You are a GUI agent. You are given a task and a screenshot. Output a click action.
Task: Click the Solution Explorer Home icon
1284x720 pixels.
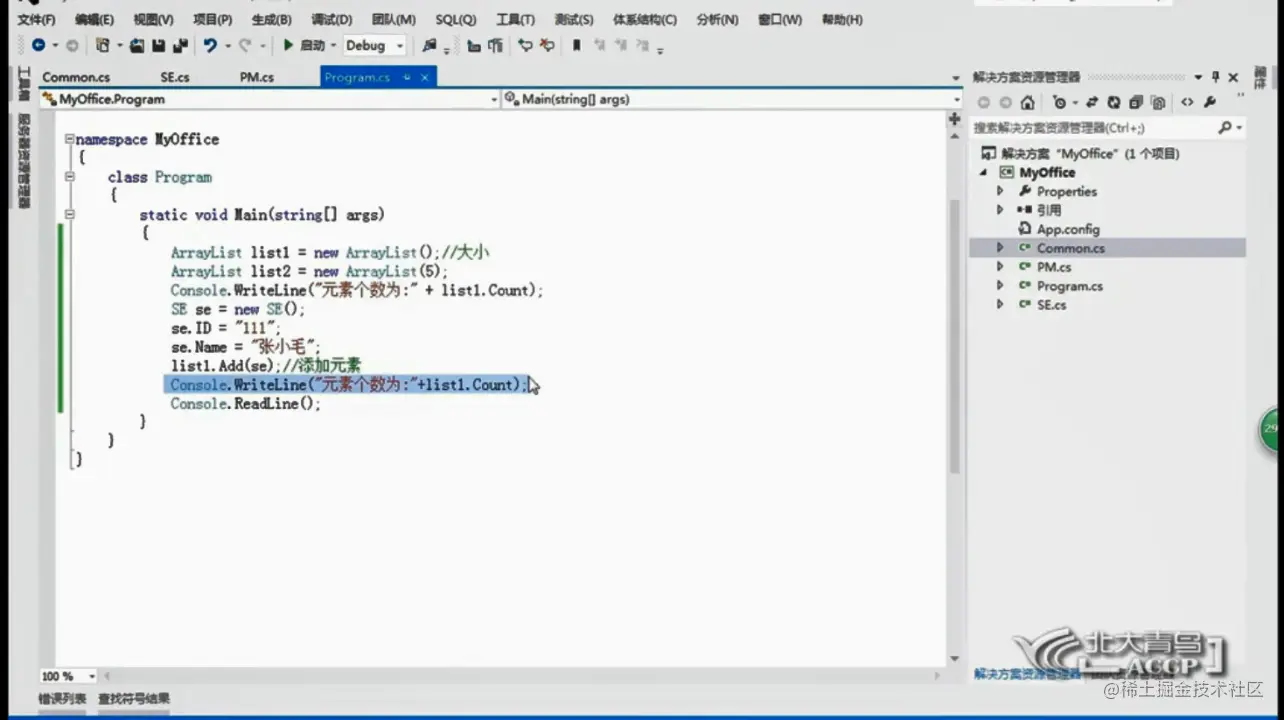coord(1028,102)
